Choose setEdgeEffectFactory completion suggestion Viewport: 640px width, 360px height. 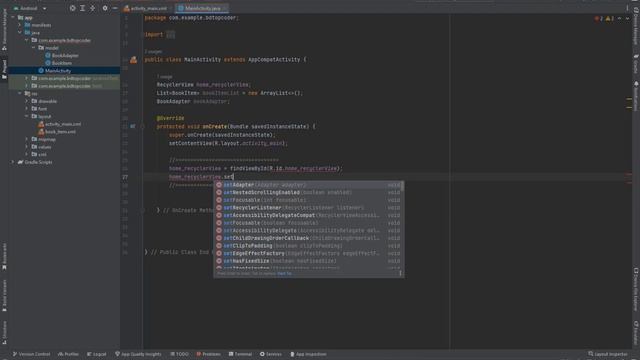point(309,253)
